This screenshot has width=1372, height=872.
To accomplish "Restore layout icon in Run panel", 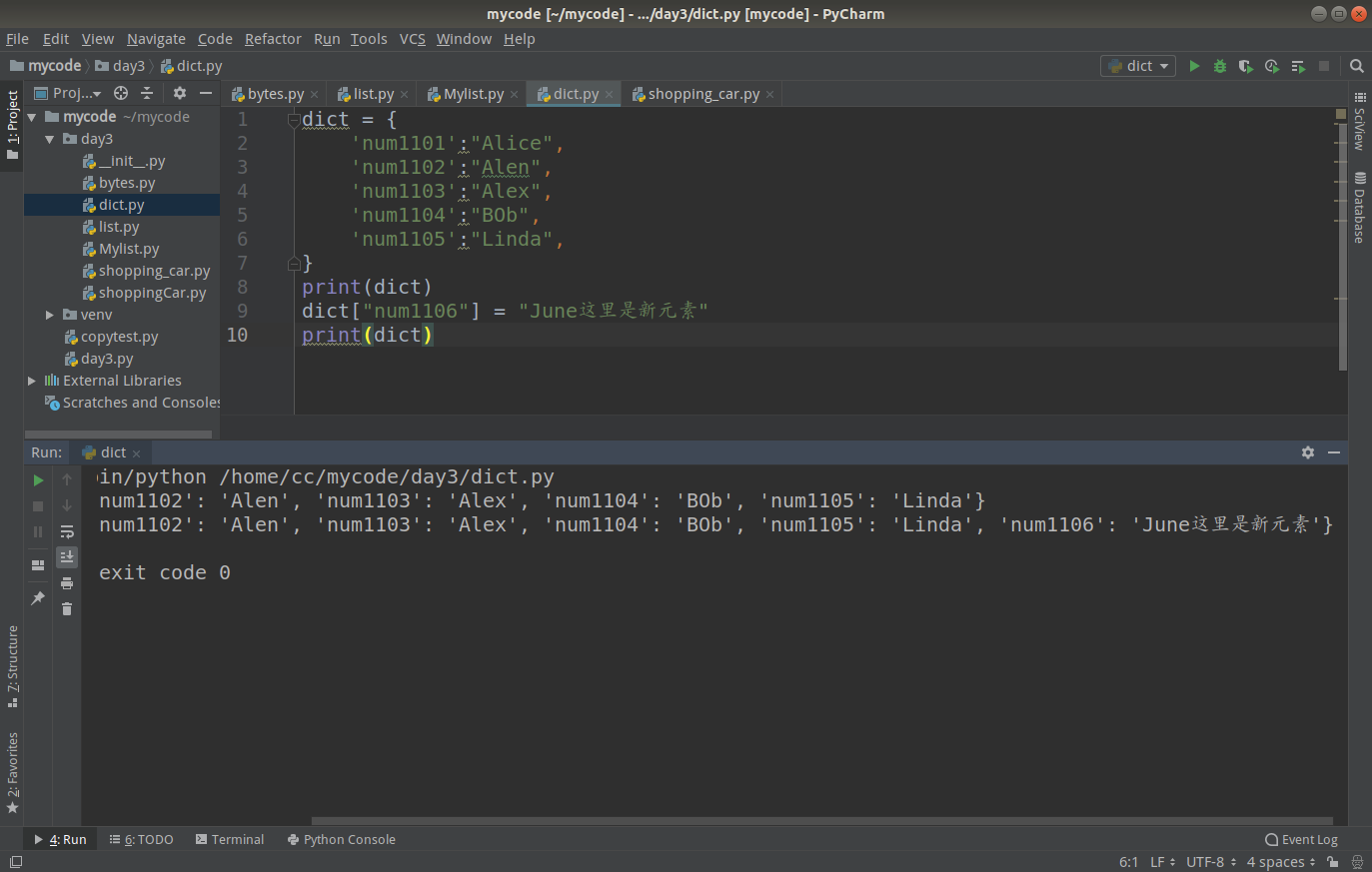I will [38, 565].
